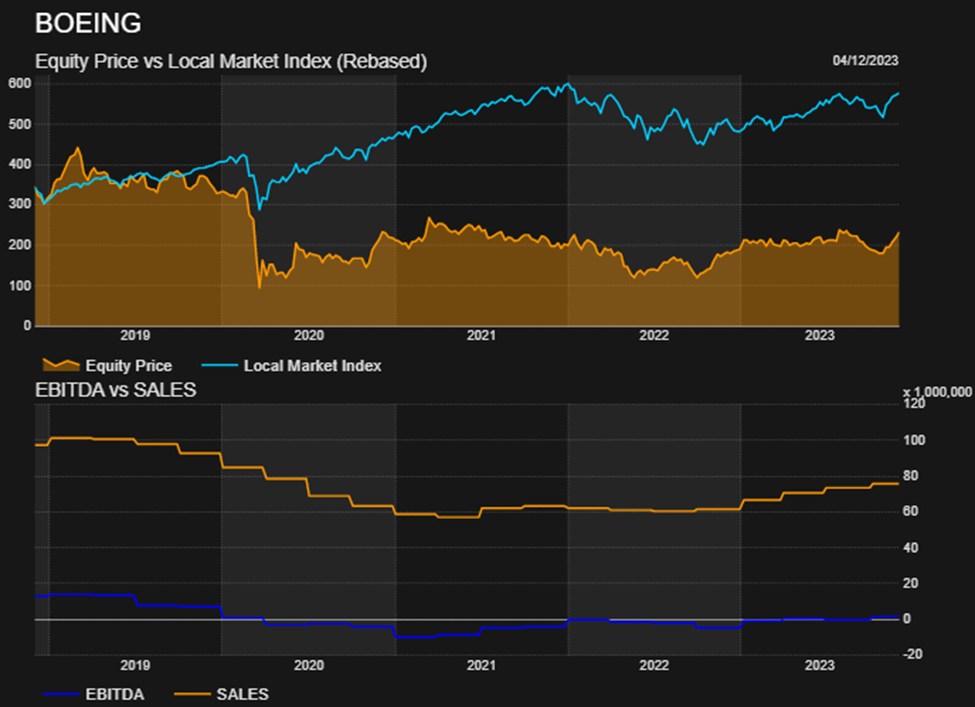This screenshot has width=975, height=707.
Task: Click the 20 value on the EBITDA chart axis
Action: 911,583
